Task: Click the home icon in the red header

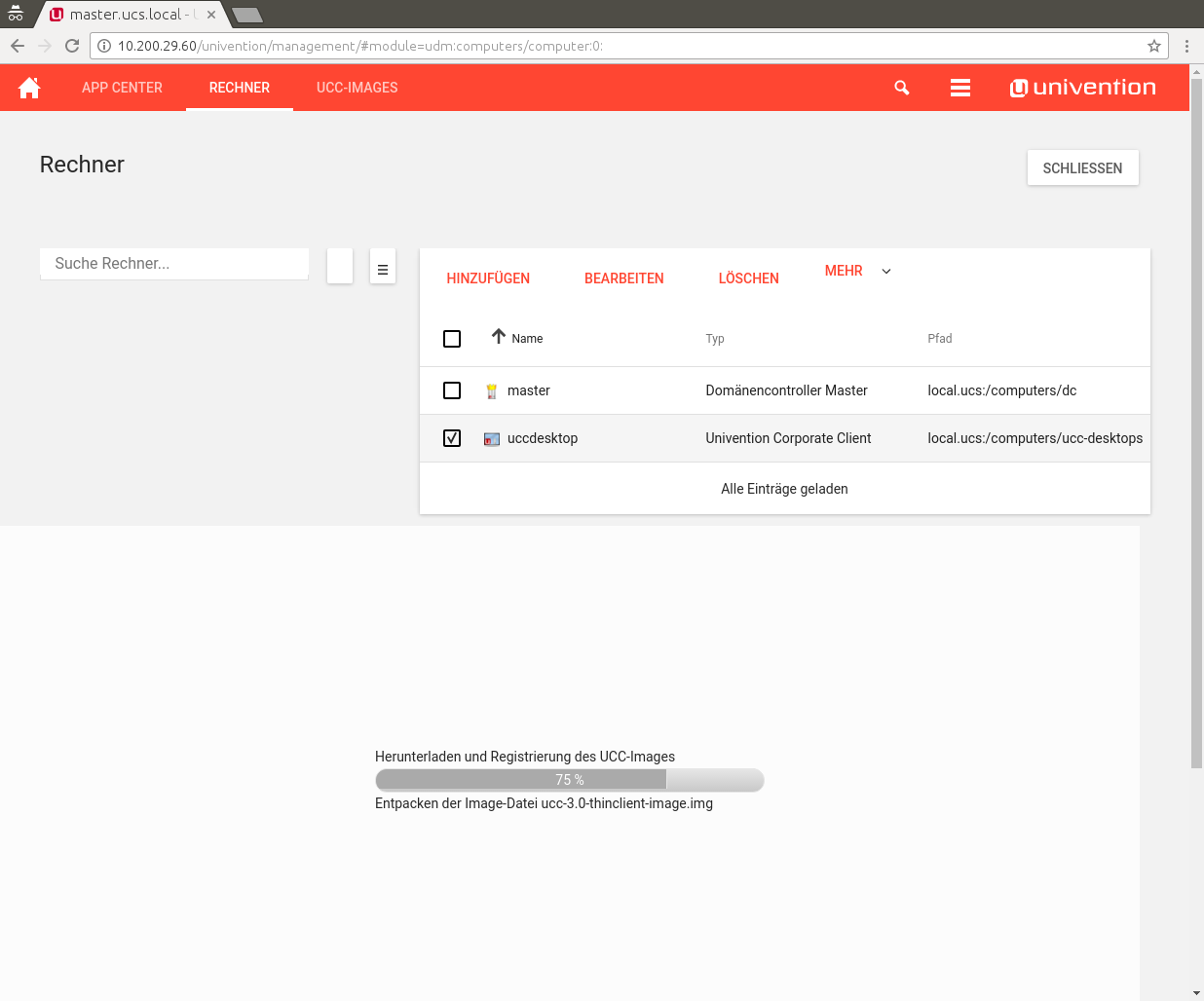Action: (x=29, y=88)
